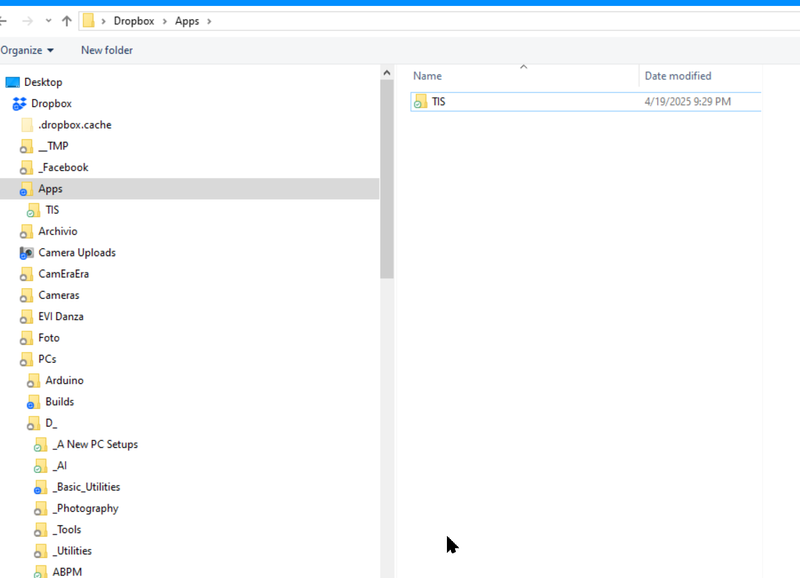Click the Camera Uploads folder icon

click(27, 253)
